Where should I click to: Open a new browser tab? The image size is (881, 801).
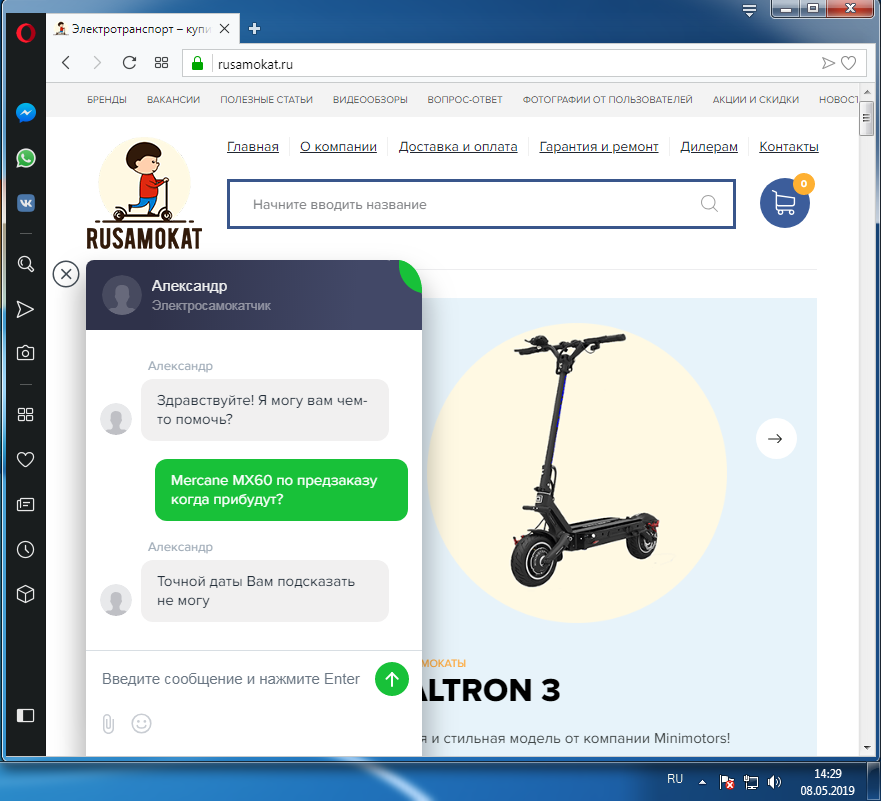[255, 29]
